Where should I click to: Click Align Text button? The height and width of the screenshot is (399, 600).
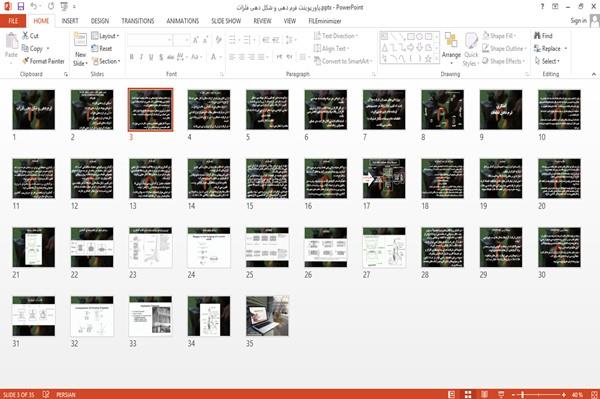(x=331, y=48)
